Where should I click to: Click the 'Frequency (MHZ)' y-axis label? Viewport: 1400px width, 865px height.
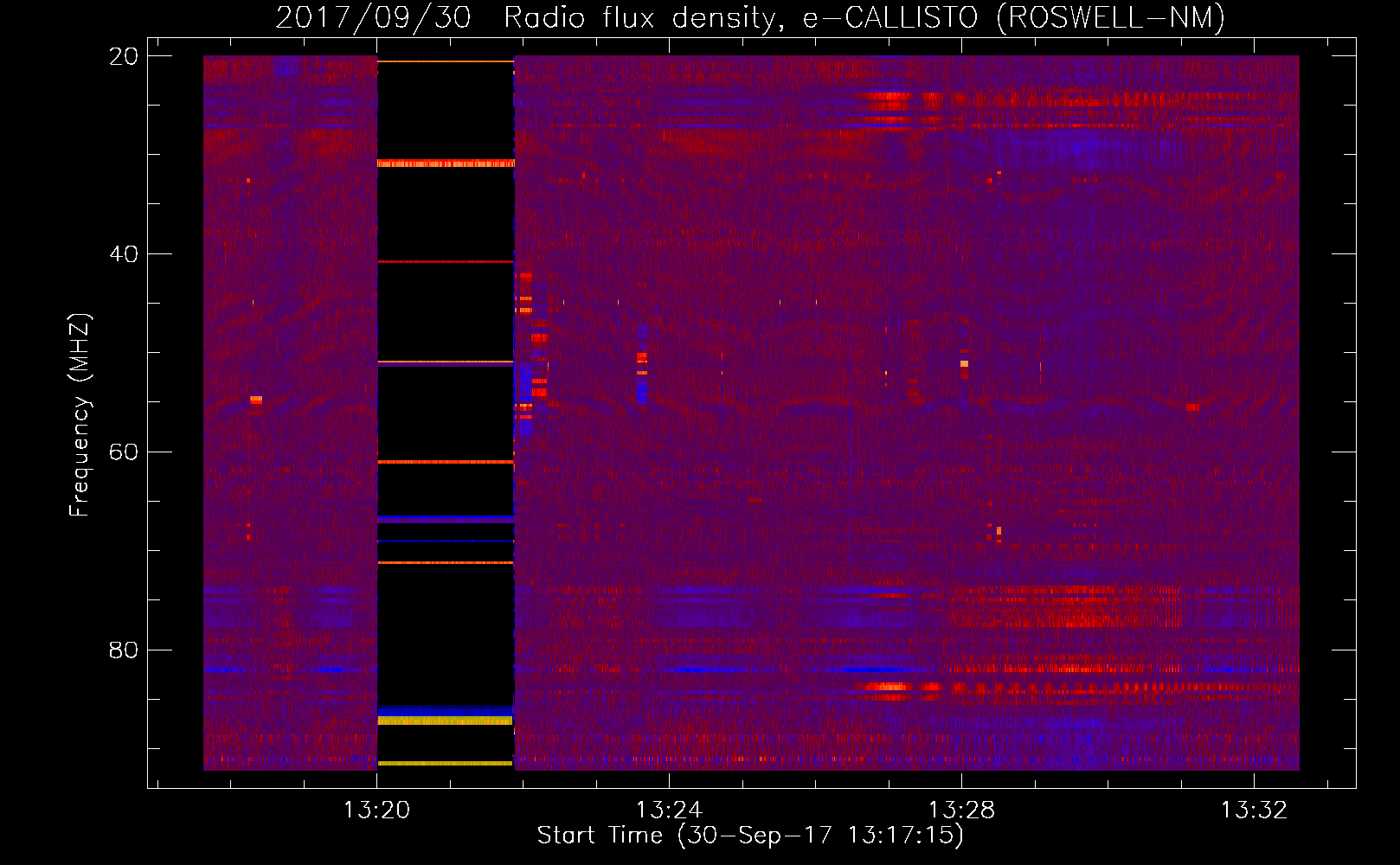click(80, 415)
